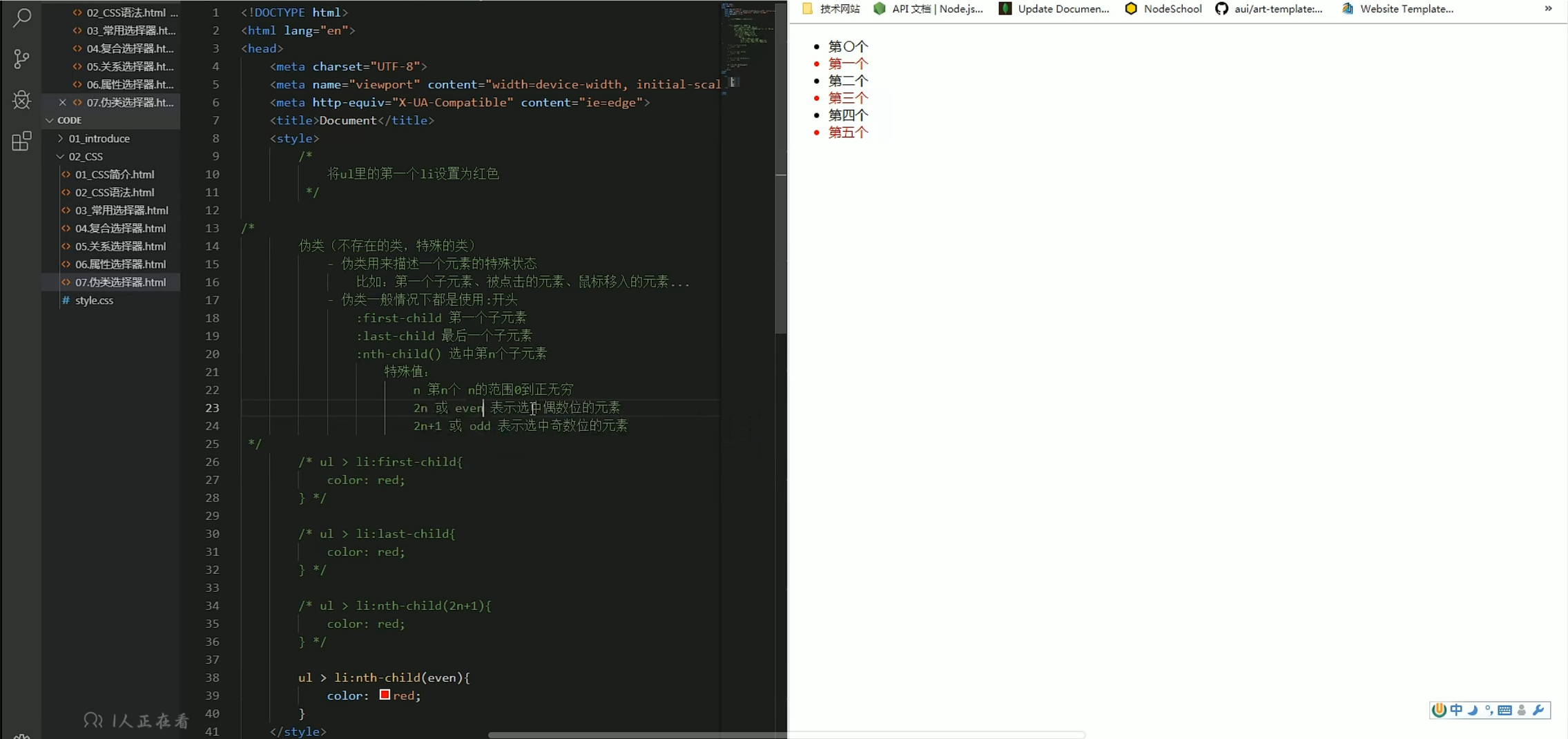Click the IME toolbar logo icon

pos(1439,710)
